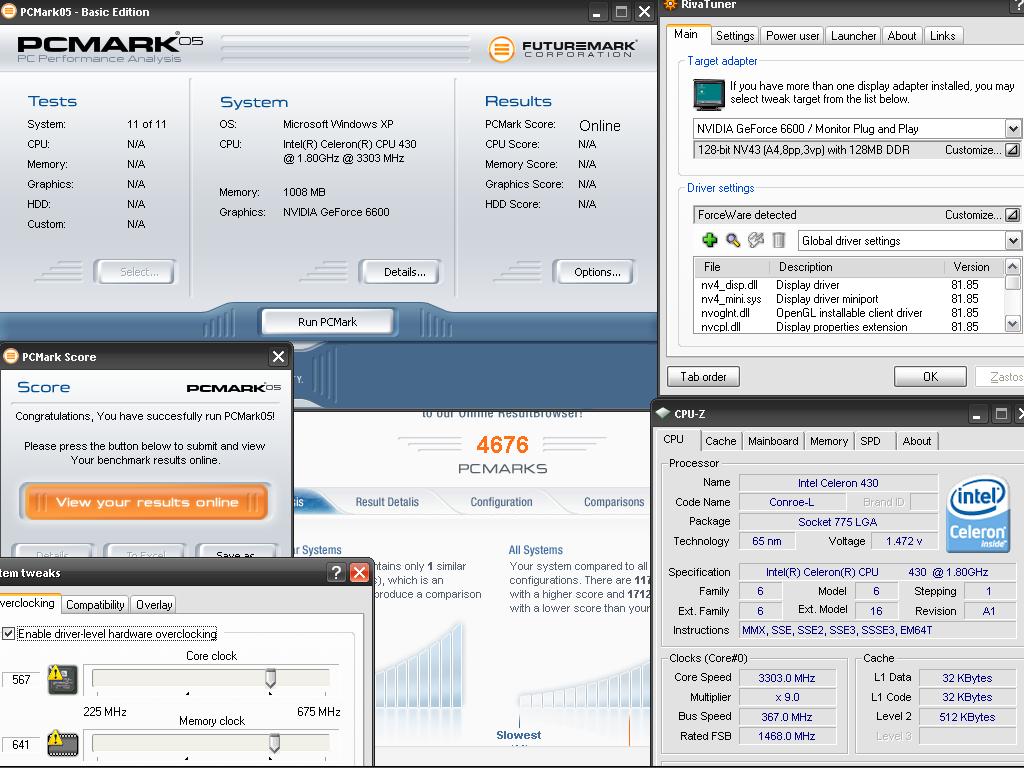Click the trash delete icon in driver settings
This screenshot has width=1024, height=768.
pyautogui.click(x=778, y=240)
